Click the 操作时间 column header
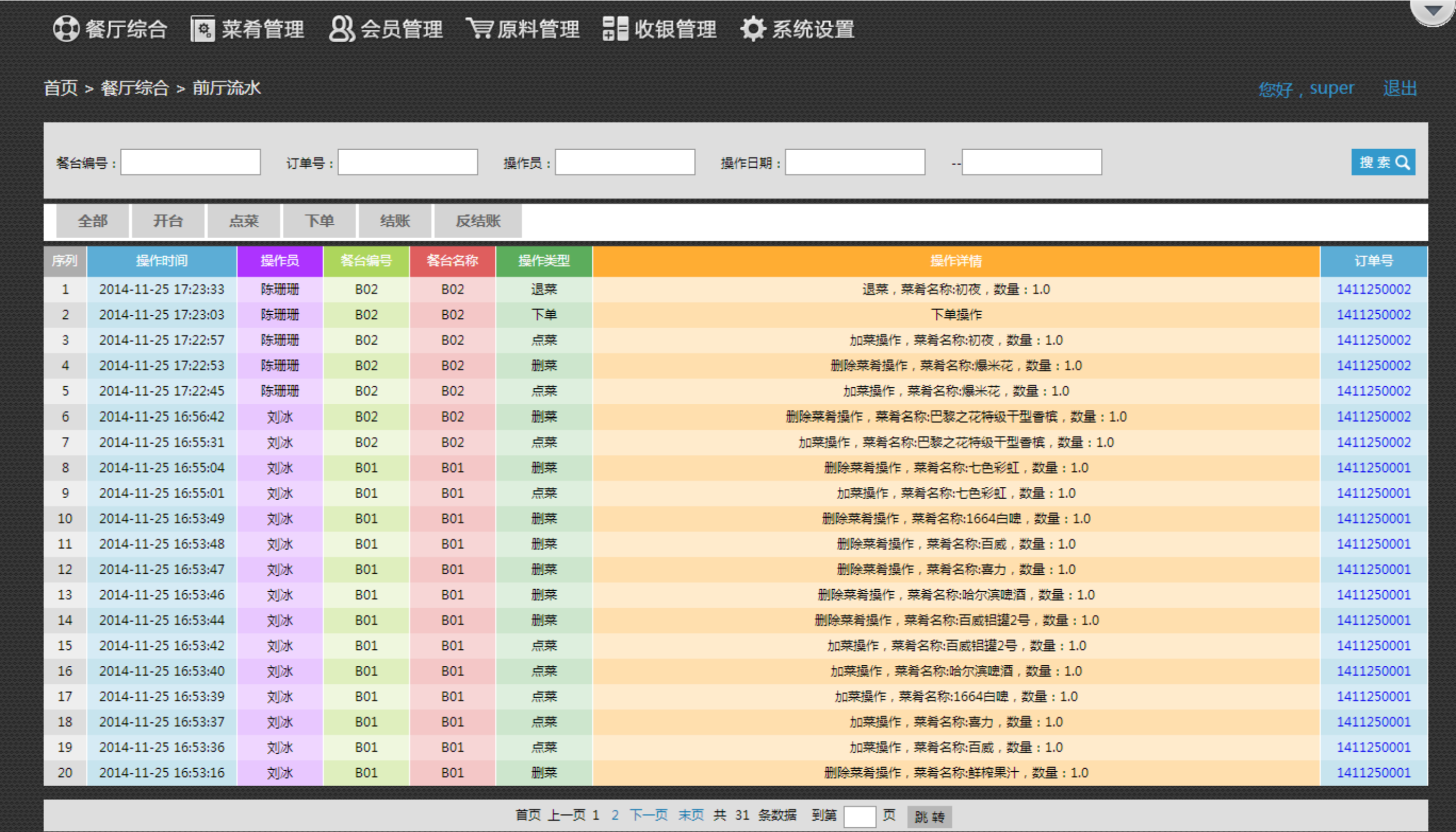This screenshot has width=1456, height=832. tap(162, 261)
